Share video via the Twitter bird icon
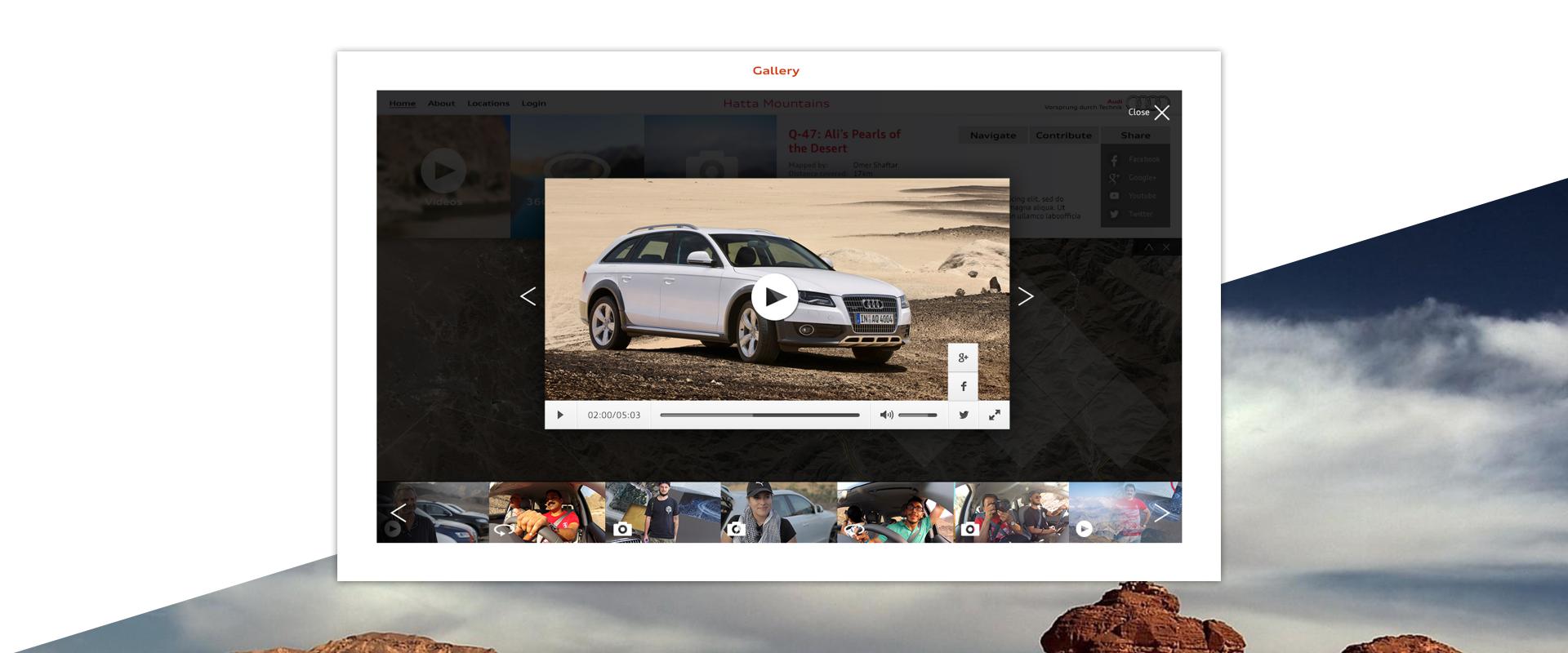This screenshot has width=1568, height=653. pyautogui.click(x=963, y=415)
